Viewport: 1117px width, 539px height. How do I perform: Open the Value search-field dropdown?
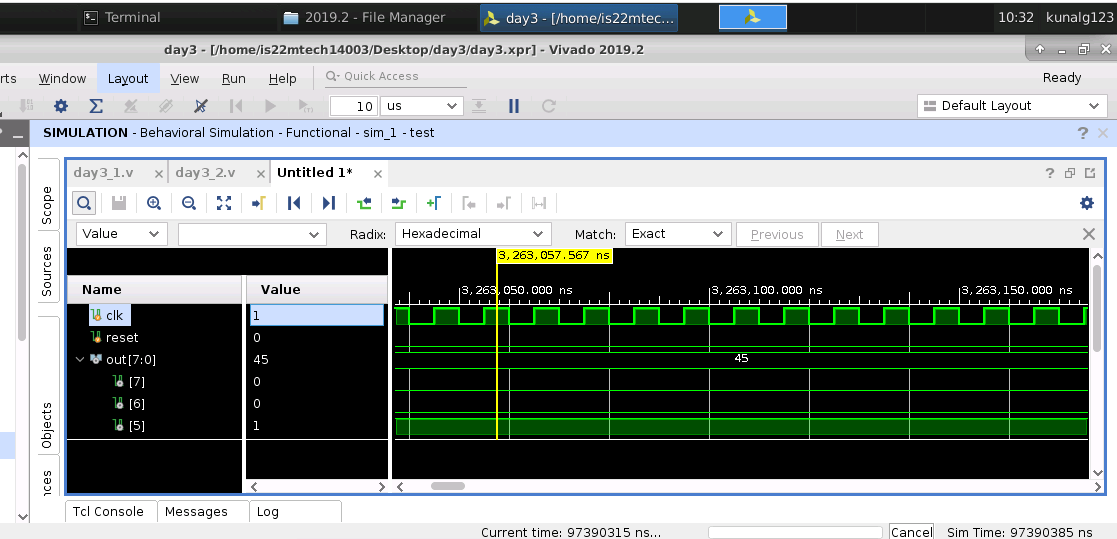point(122,234)
